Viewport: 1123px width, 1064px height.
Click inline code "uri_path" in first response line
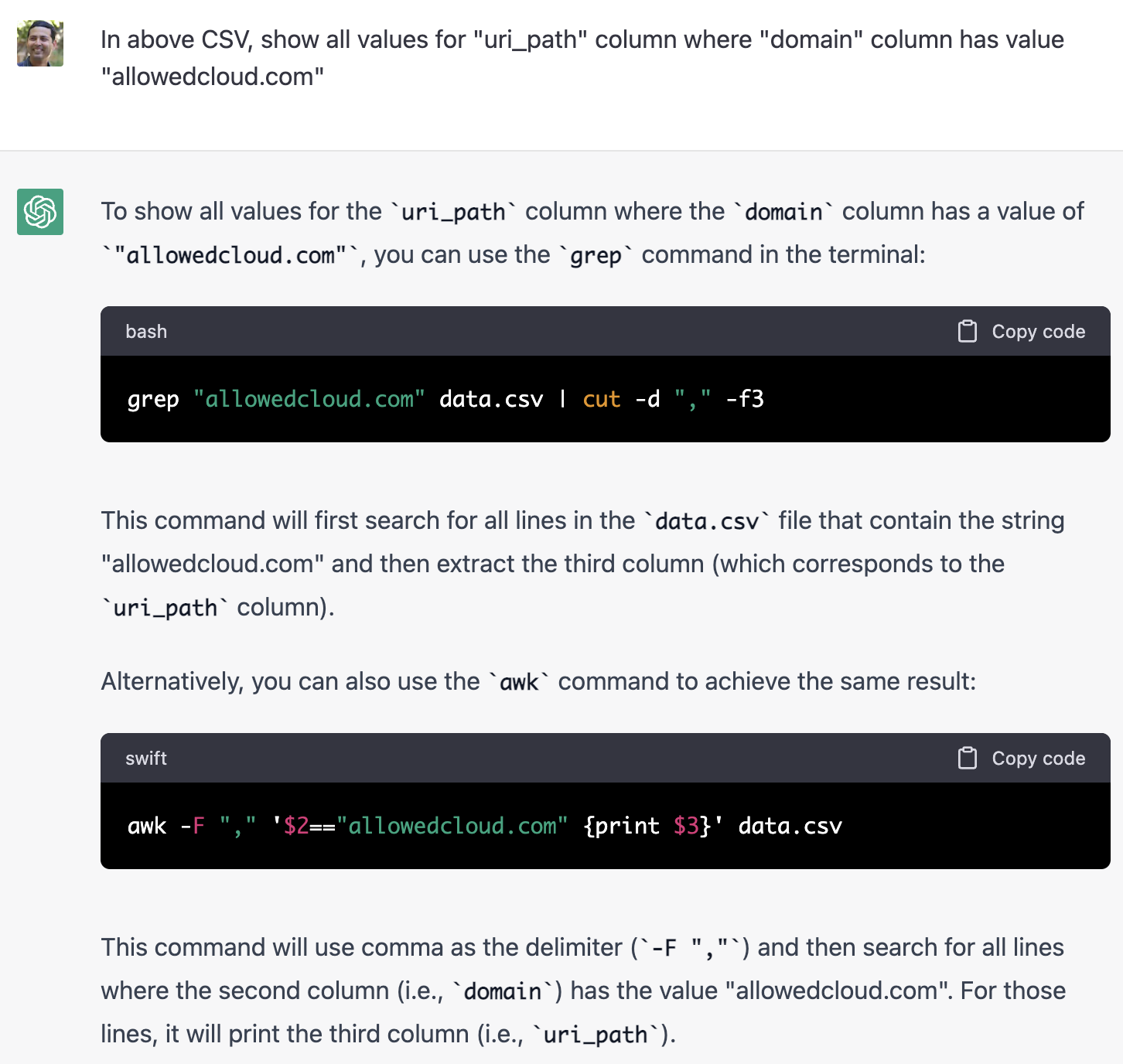tap(453, 212)
